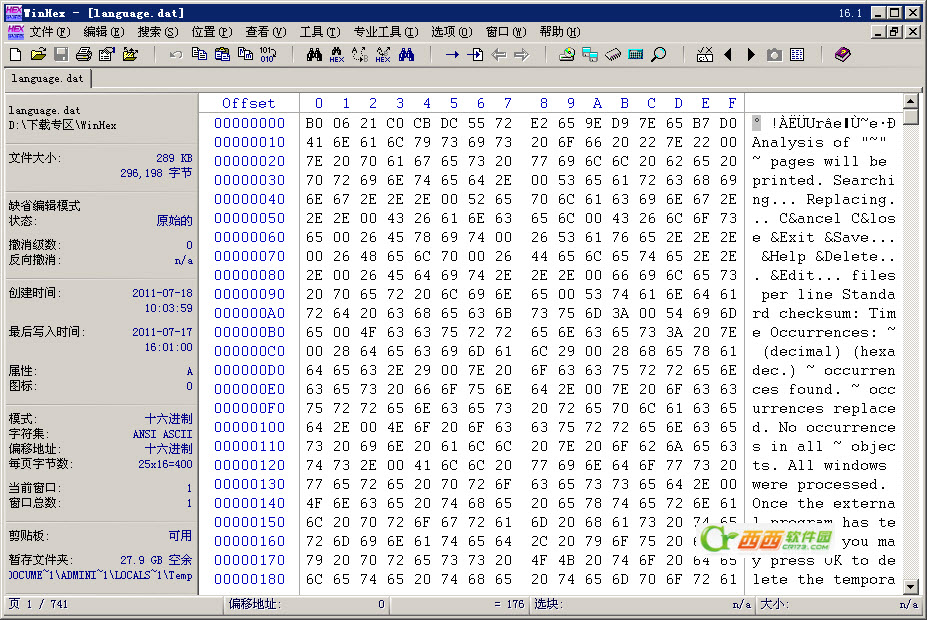Click the 25x16=400 bytes-per-page value
The width and height of the screenshot is (927, 620).
point(165,464)
